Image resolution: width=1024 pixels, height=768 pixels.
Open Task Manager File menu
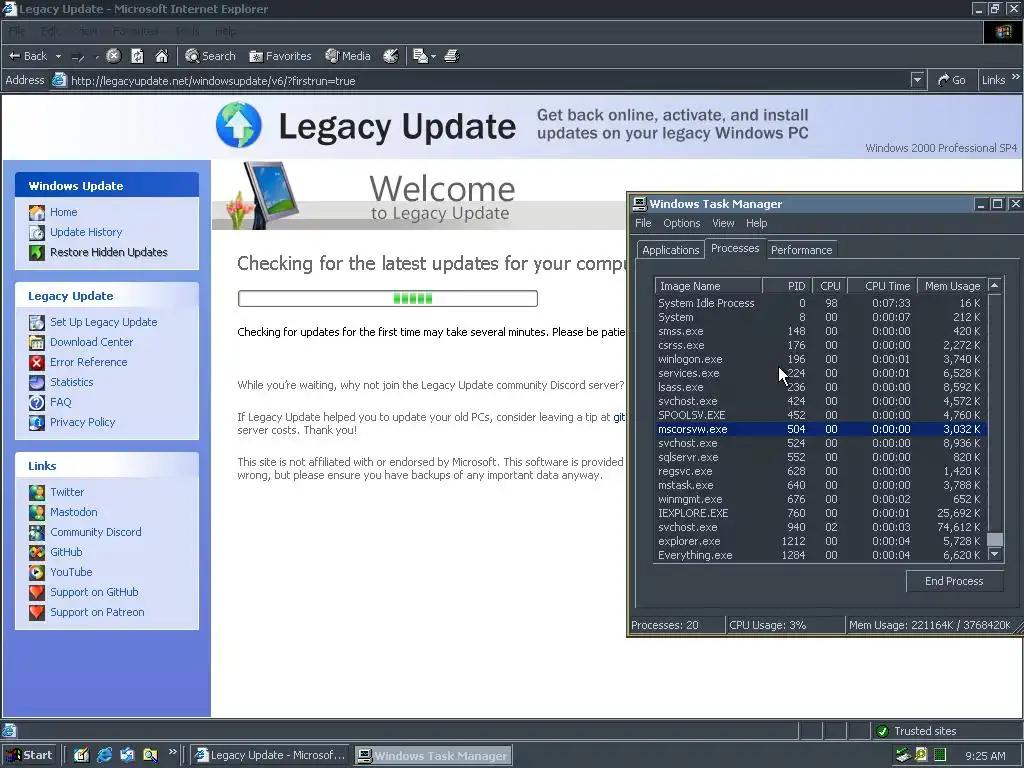coord(643,223)
